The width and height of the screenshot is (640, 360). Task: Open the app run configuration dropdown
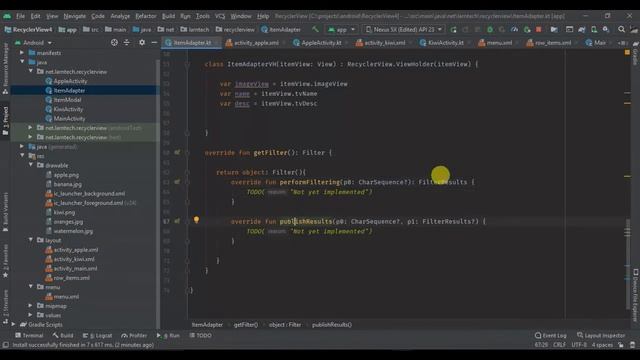click(342, 29)
